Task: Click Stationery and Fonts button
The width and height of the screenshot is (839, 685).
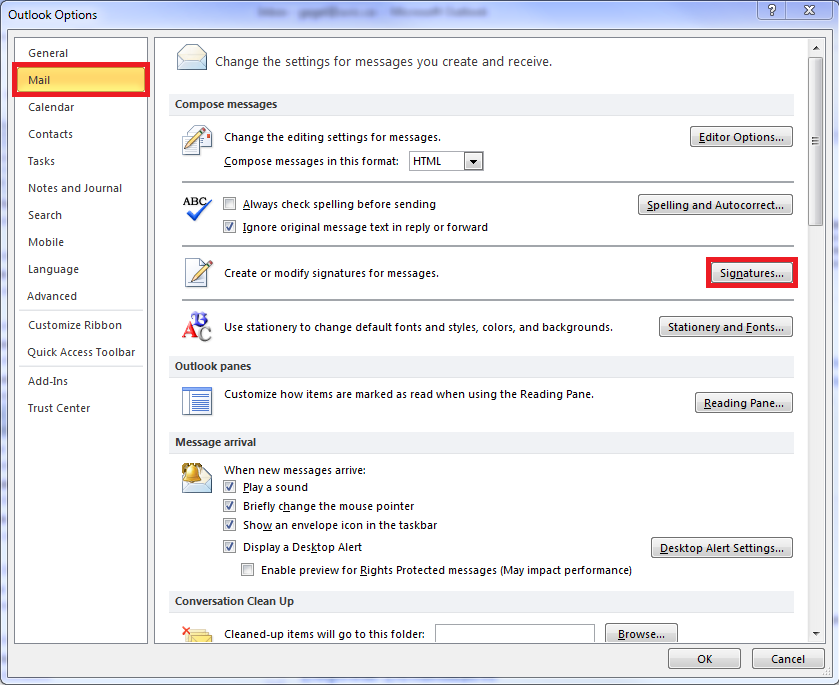Action: [x=726, y=327]
